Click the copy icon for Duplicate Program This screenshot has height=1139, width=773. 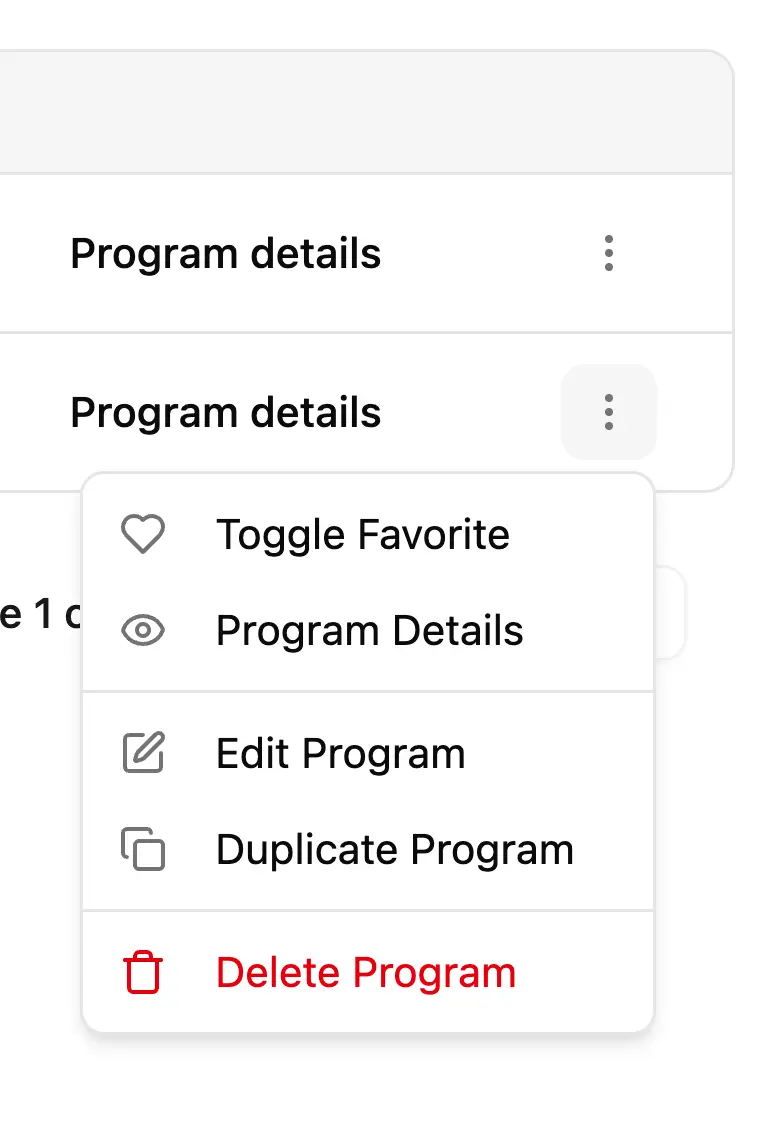(143, 850)
